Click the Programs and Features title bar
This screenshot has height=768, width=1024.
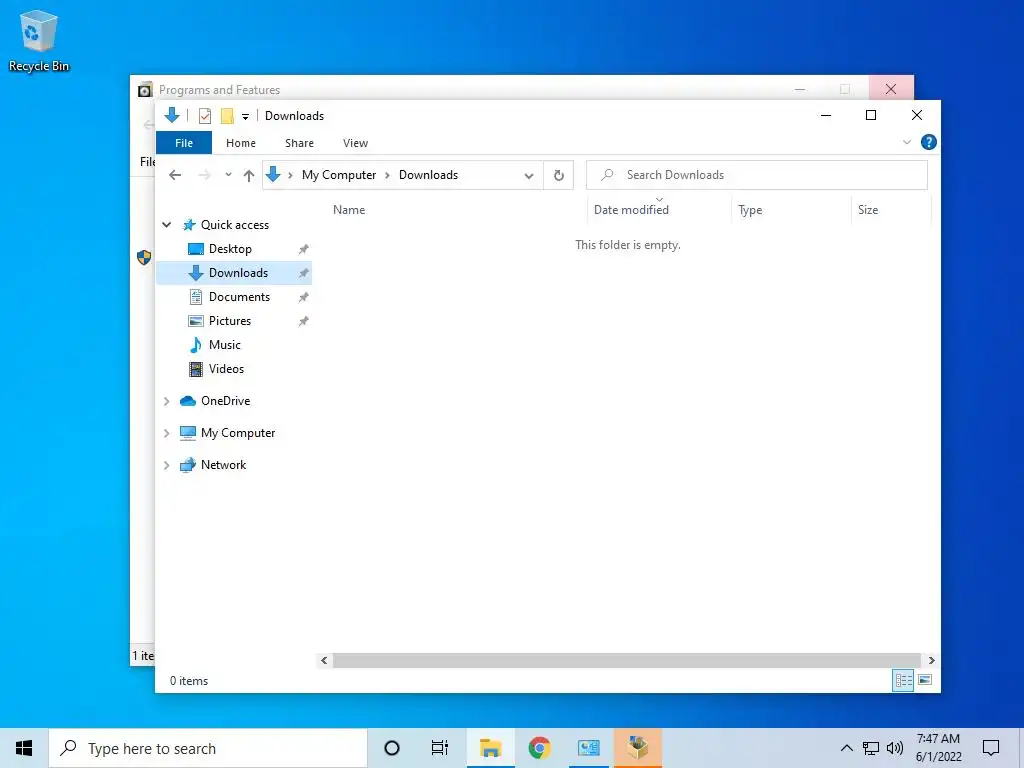(x=457, y=89)
